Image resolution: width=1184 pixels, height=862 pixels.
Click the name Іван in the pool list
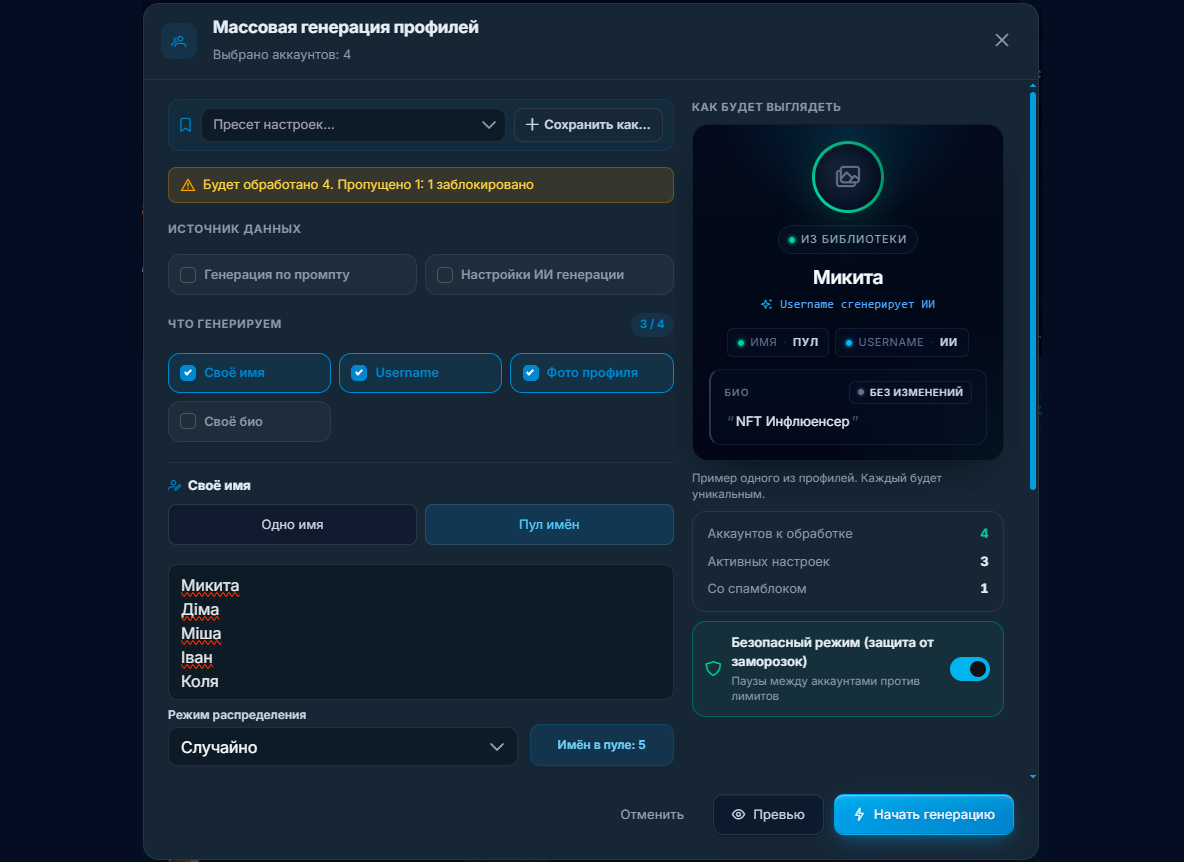pos(196,657)
